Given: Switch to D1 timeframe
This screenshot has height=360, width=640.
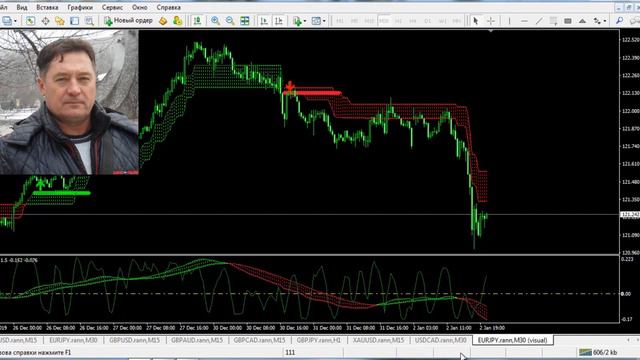Looking at the screenshot, I should tap(428, 21).
